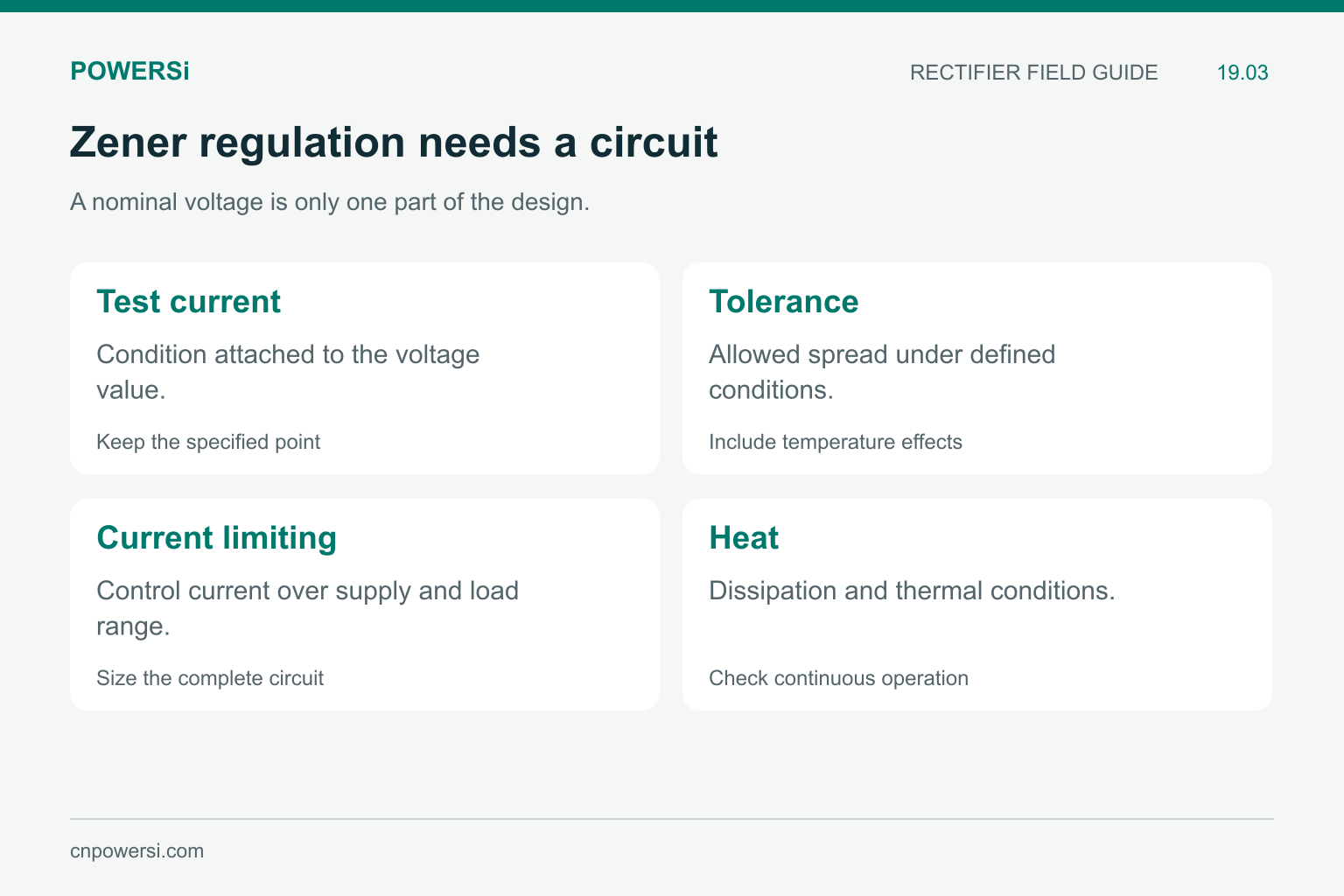
Task: Click the heading Zener regulation needs a circuit
Action: coord(394,142)
